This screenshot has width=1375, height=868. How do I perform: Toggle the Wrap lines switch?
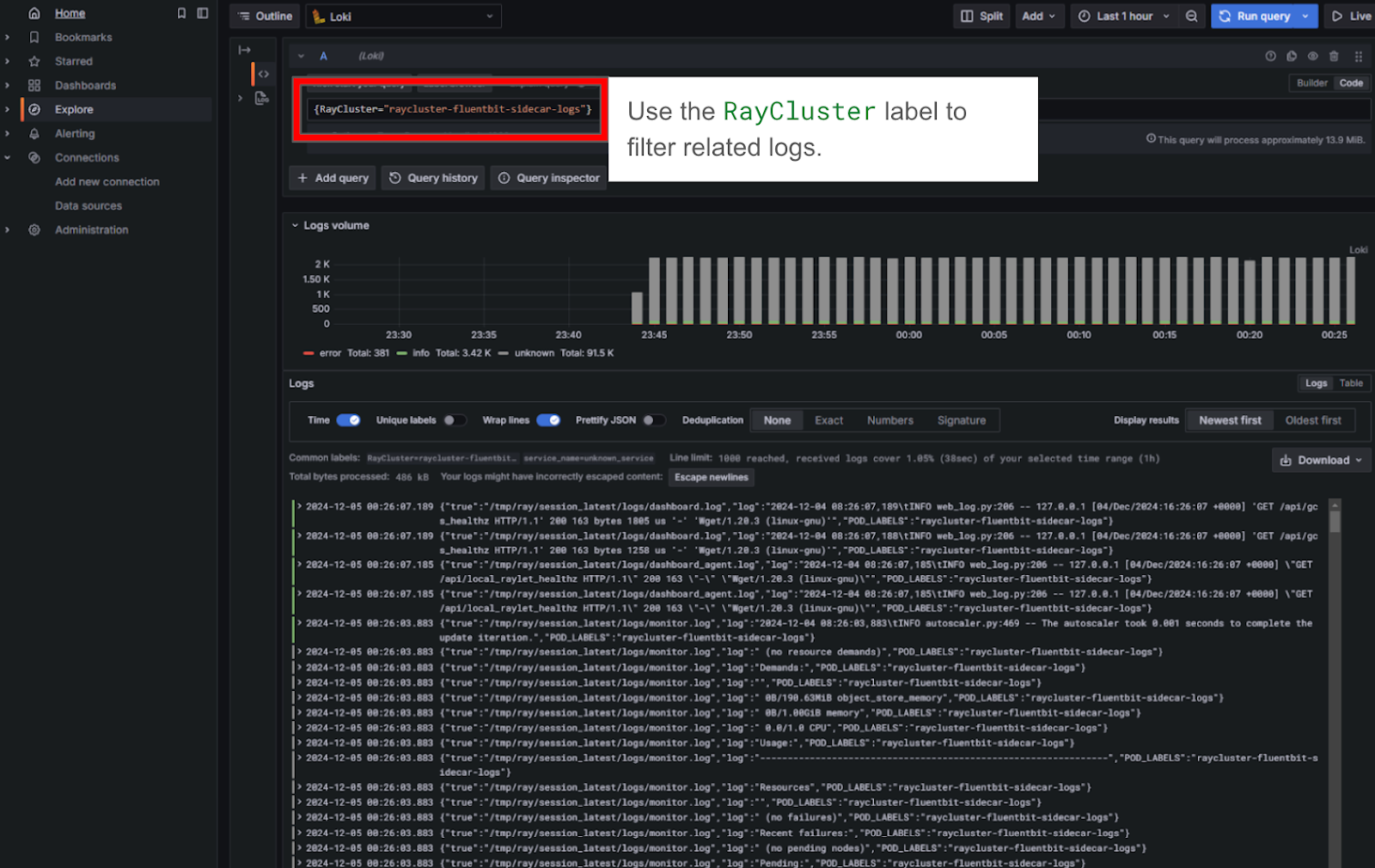coord(548,420)
